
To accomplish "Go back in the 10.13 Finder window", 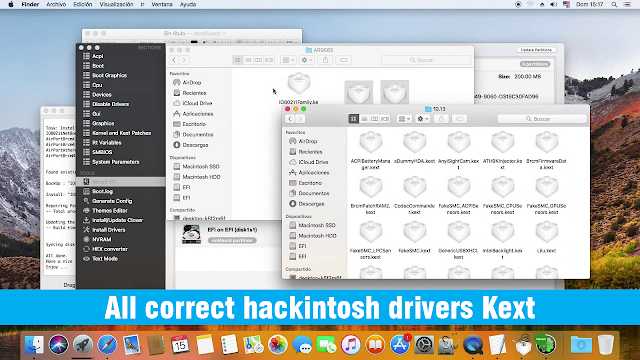I will [x=290, y=119].
